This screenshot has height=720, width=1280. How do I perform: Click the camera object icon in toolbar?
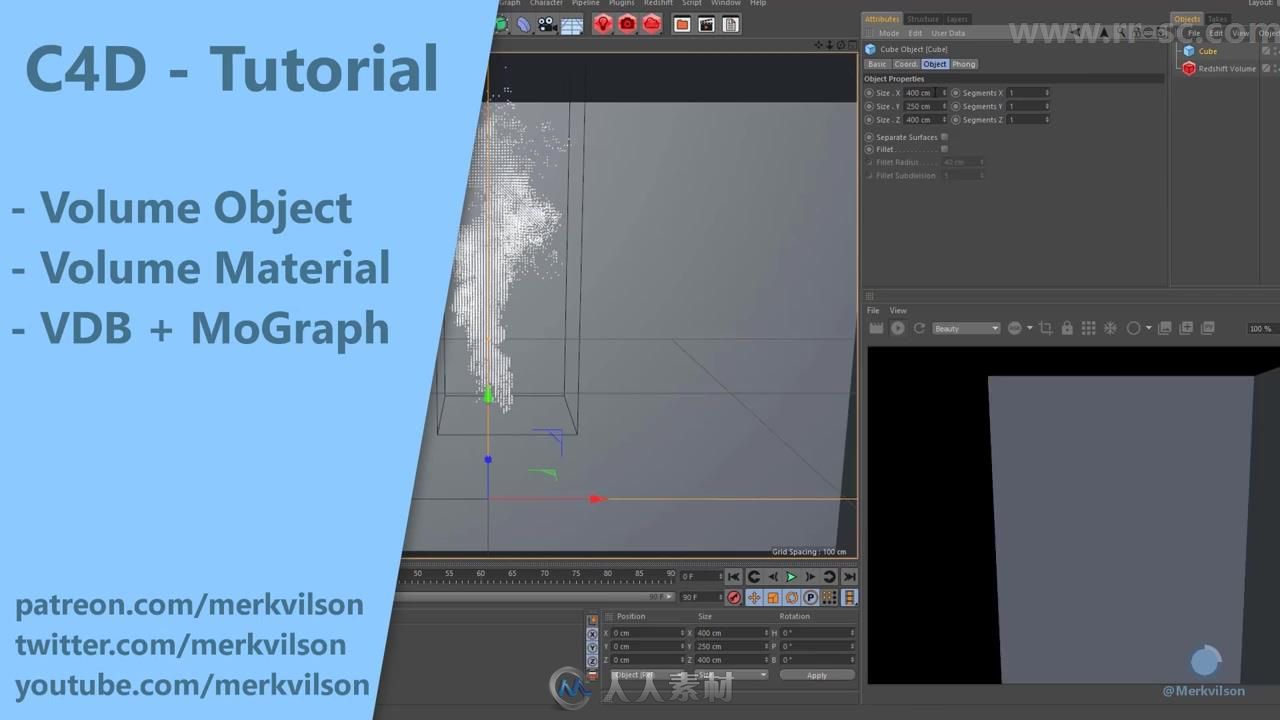(x=547, y=24)
